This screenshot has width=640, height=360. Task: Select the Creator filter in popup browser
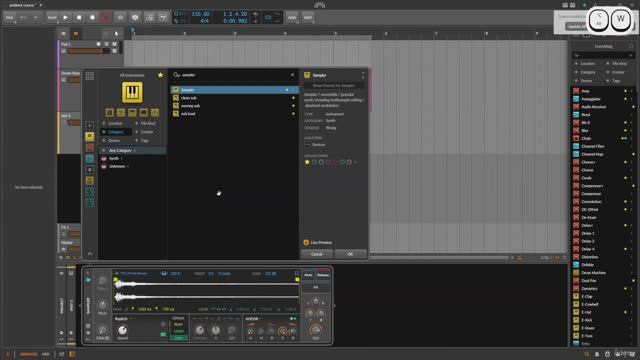coord(147,132)
